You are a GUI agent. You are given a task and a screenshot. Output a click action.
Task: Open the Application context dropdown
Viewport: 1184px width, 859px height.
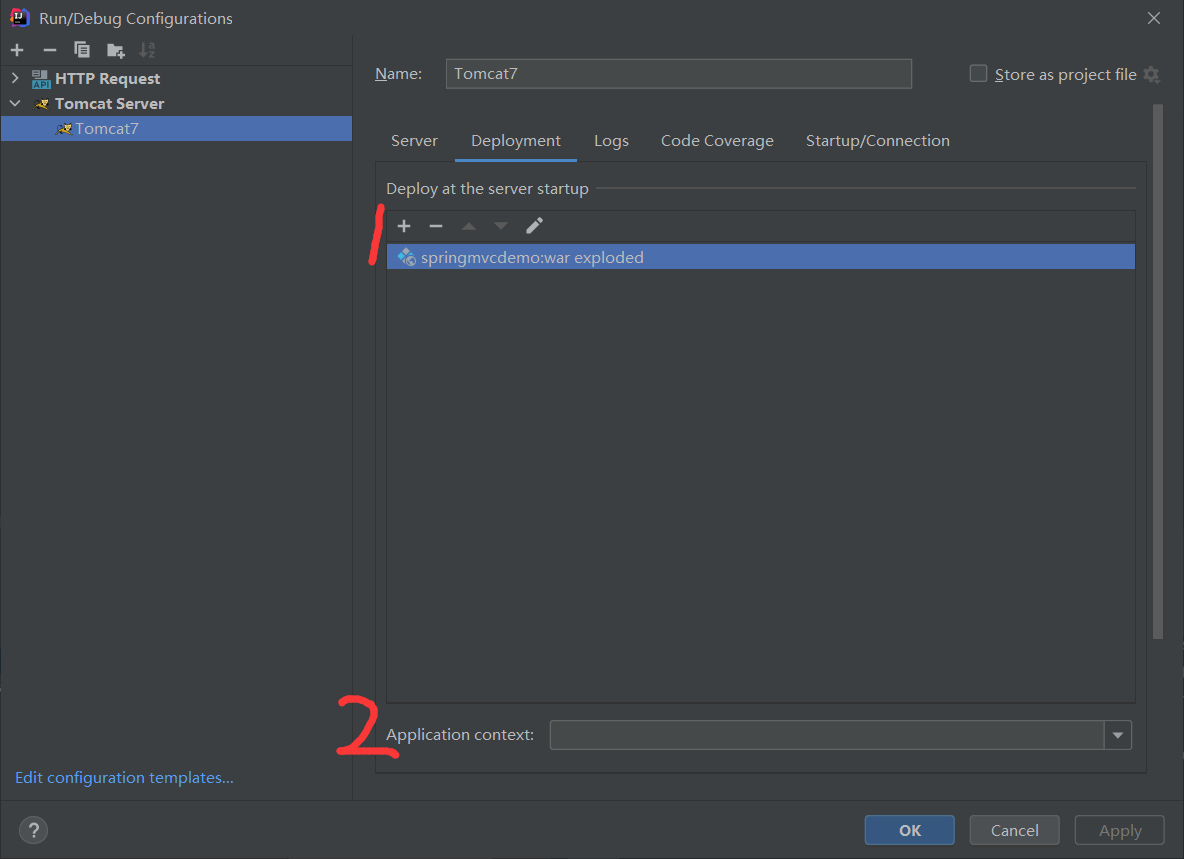(1117, 735)
